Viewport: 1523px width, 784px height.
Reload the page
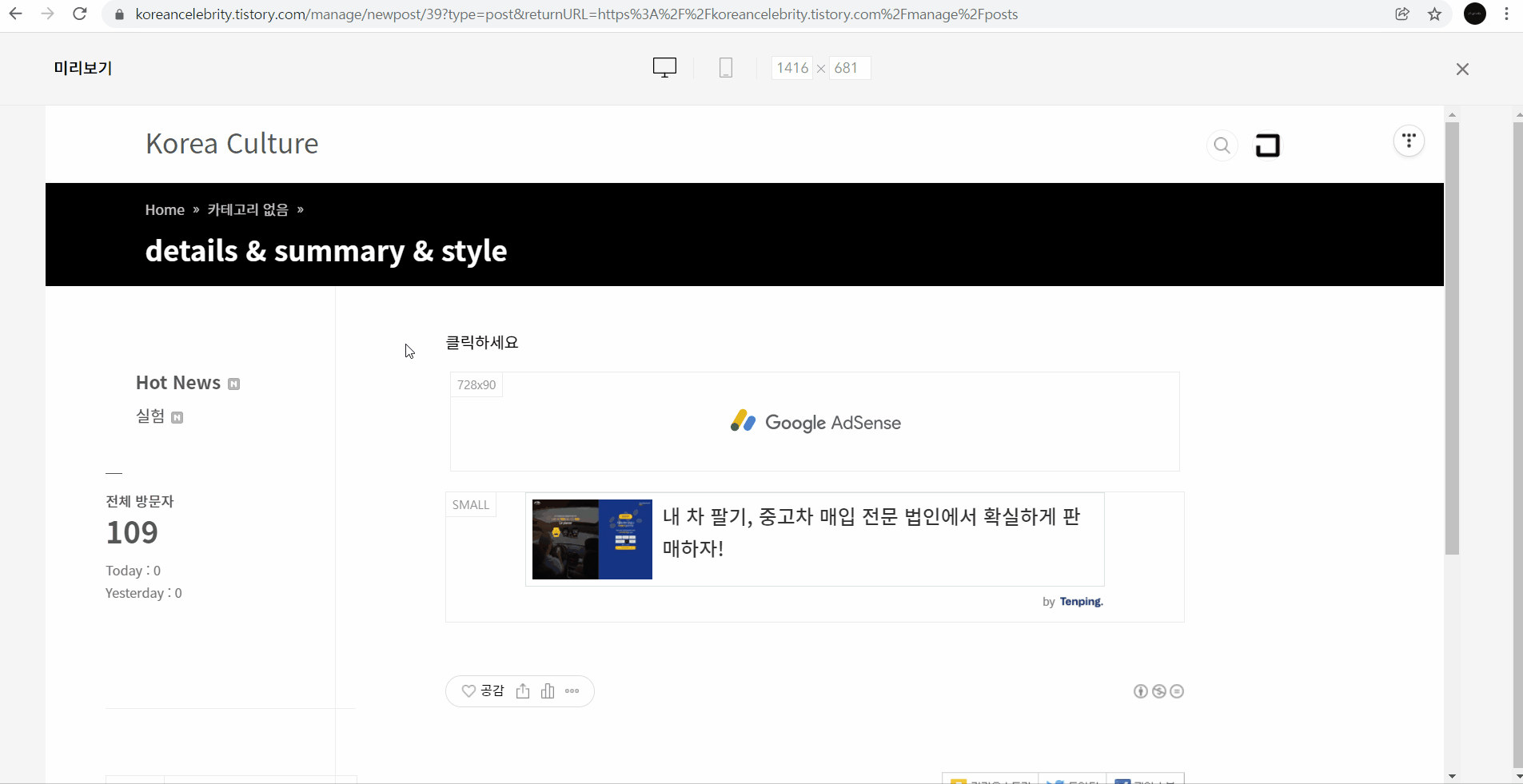[80, 14]
